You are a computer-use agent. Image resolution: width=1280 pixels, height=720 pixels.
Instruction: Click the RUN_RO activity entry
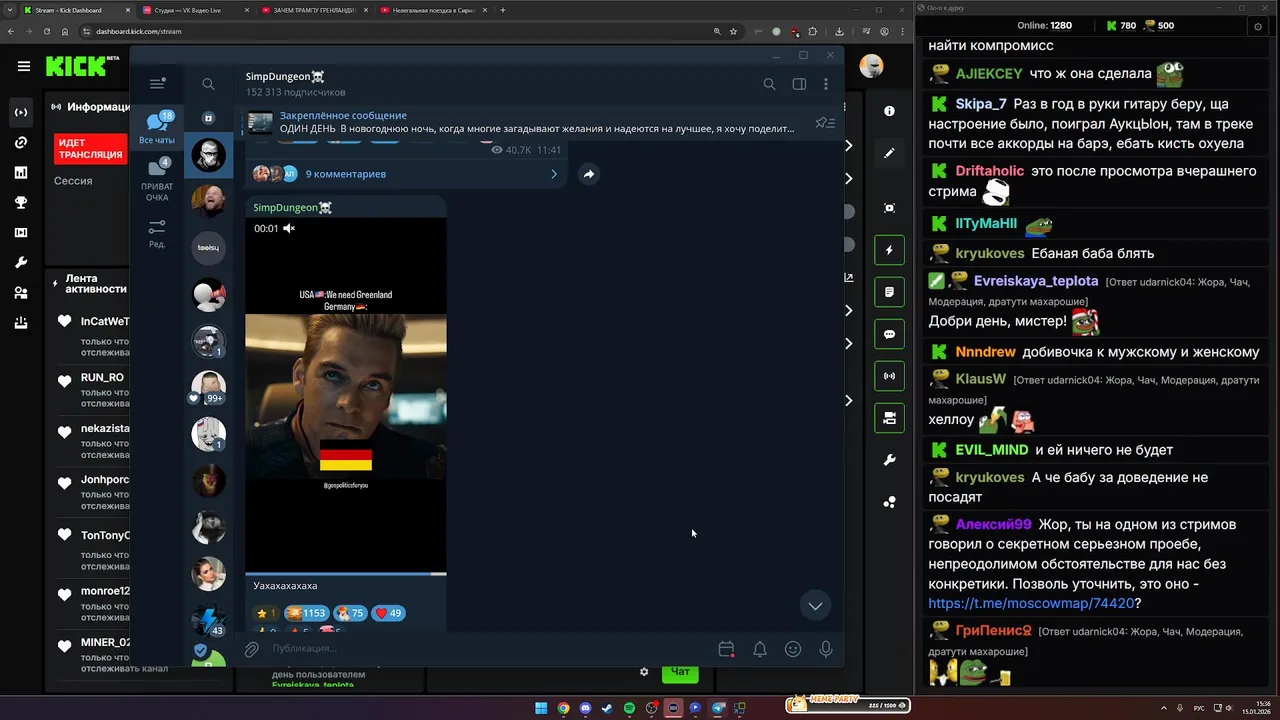tap(92, 389)
